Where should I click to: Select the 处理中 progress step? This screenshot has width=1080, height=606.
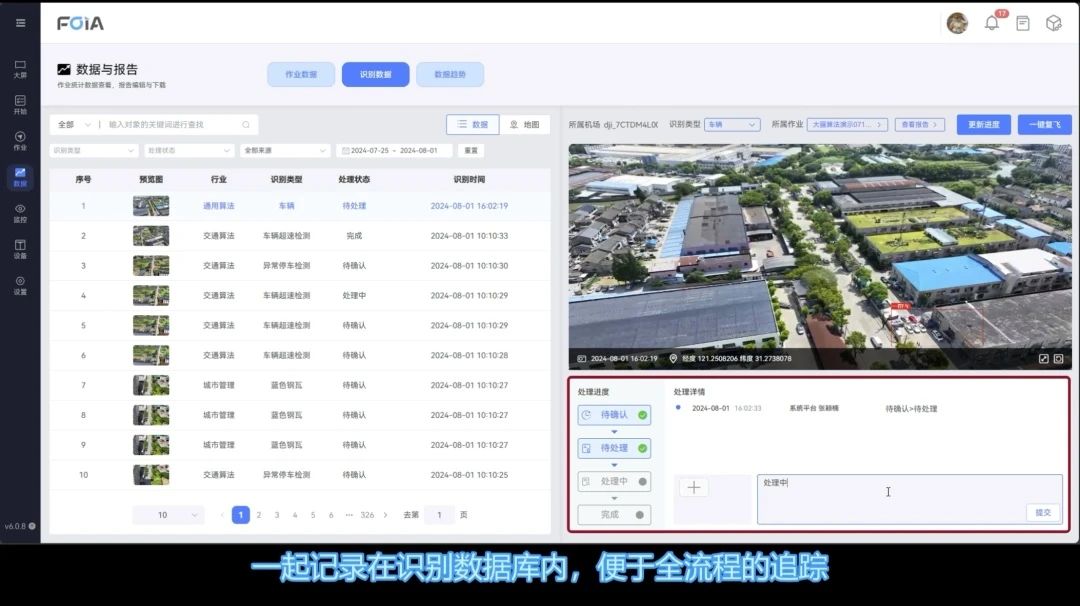coord(614,482)
